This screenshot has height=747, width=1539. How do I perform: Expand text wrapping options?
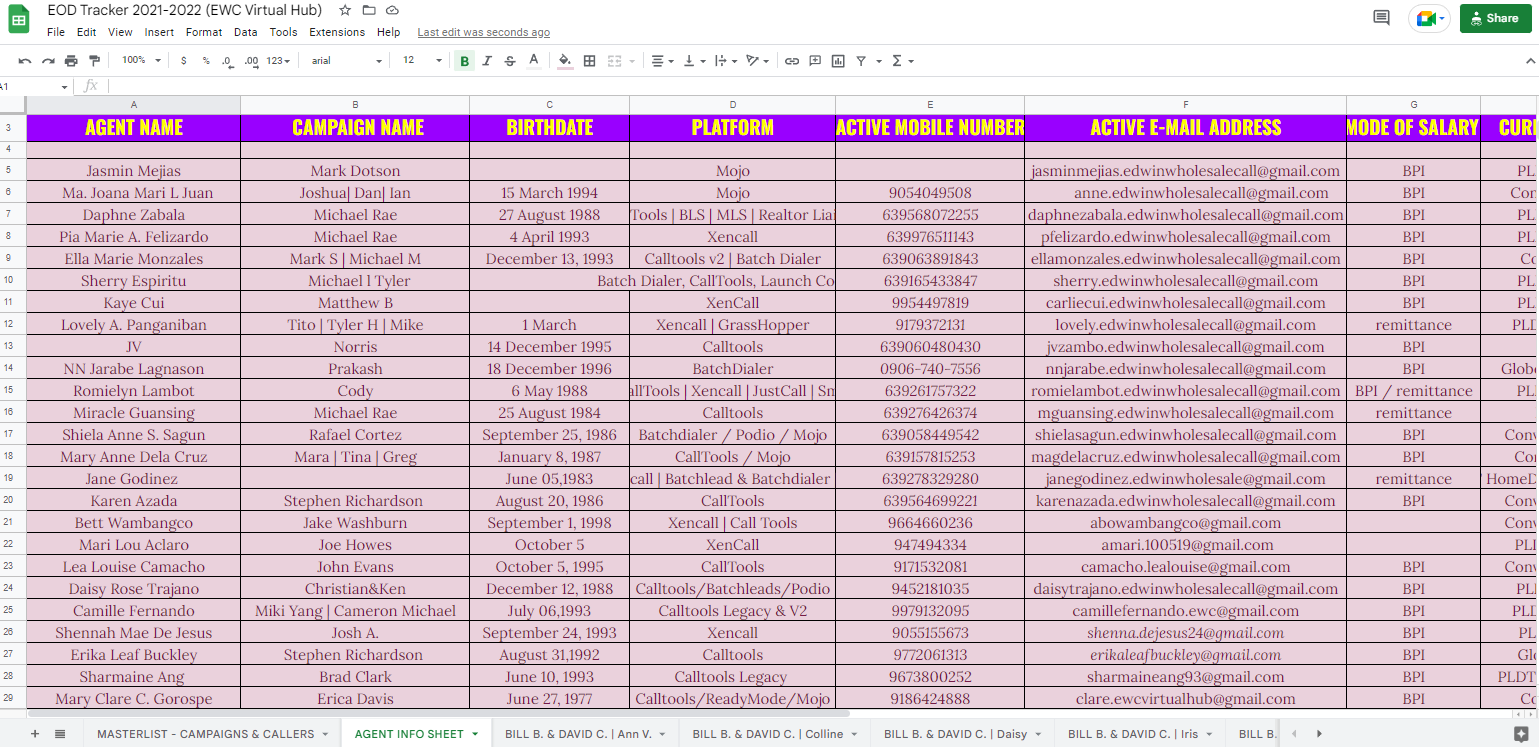coord(724,61)
